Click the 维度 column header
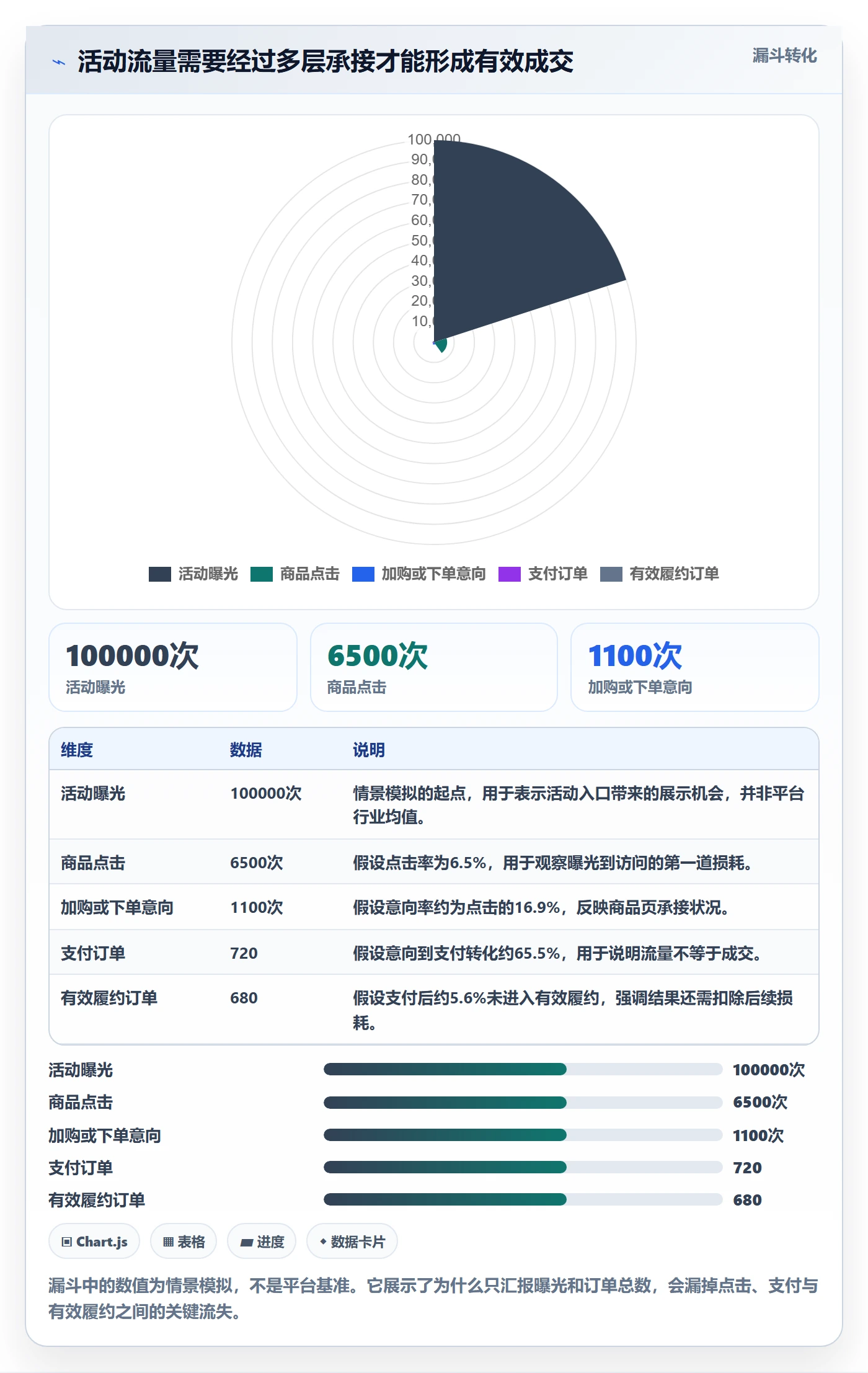868x1373 pixels. [77, 750]
